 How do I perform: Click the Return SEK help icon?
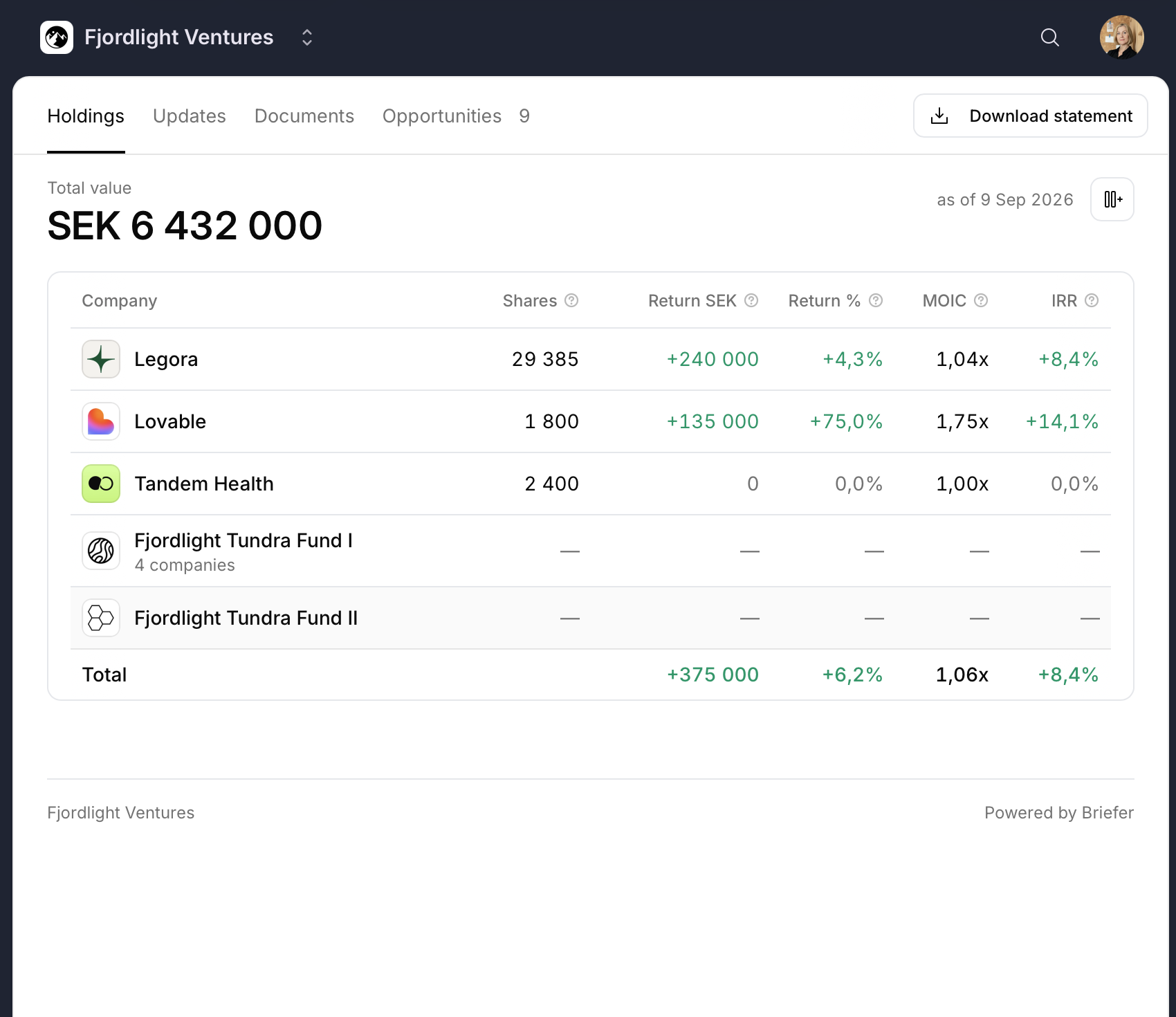(x=751, y=300)
